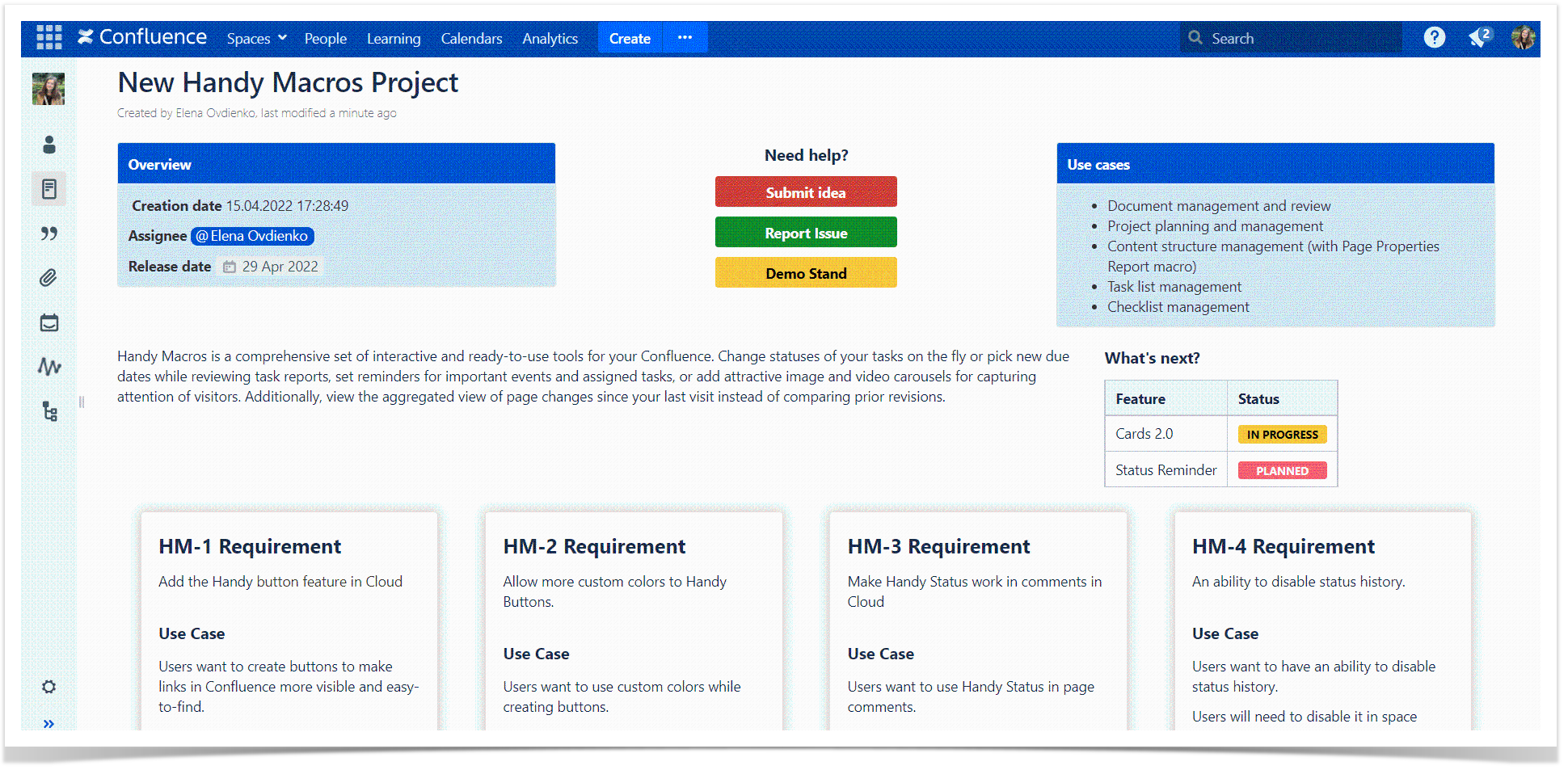Click the Create button
The image size is (1568, 770).
click(x=630, y=38)
